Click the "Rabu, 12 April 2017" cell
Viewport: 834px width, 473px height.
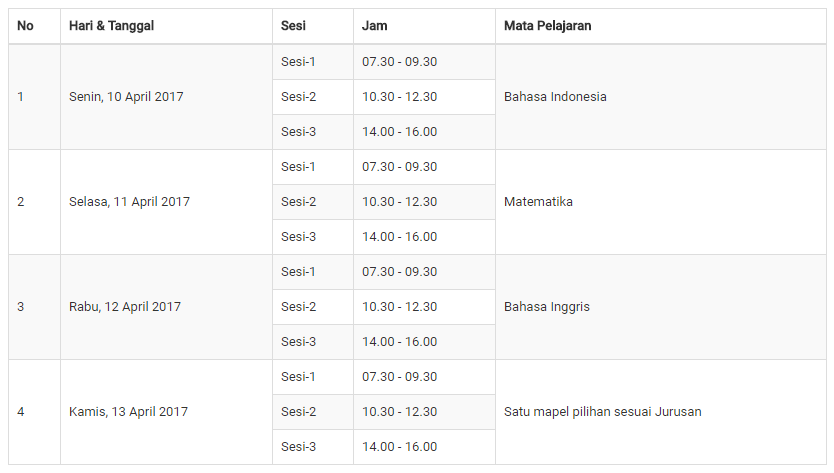pos(166,307)
